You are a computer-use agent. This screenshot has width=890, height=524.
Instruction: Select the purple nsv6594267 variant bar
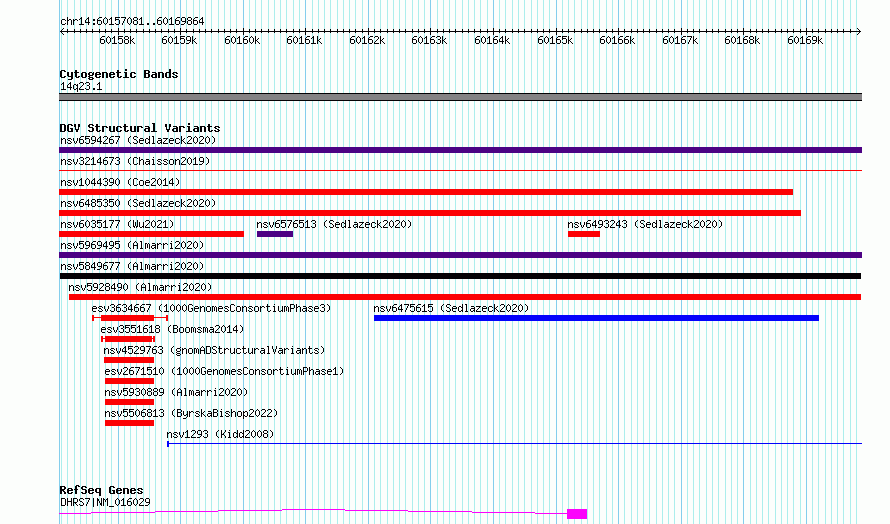pyautogui.click(x=460, y=150)
